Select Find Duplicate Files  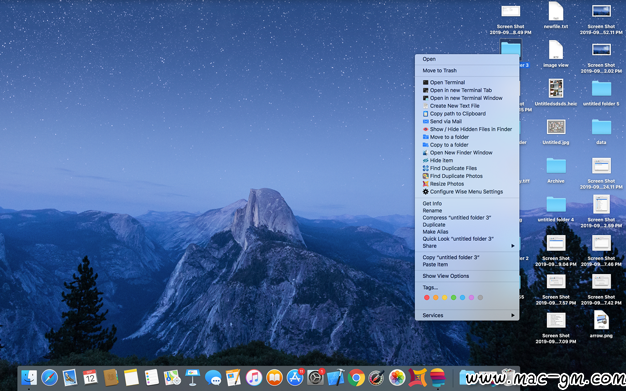[x=467, y=168]
